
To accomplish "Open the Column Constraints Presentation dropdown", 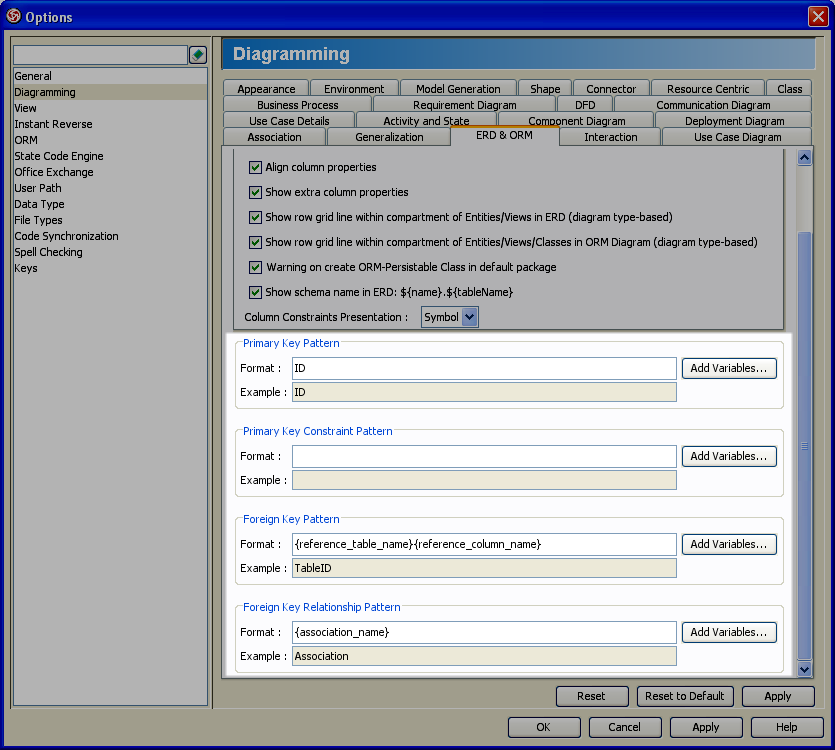I will click(x=466, y=316).
